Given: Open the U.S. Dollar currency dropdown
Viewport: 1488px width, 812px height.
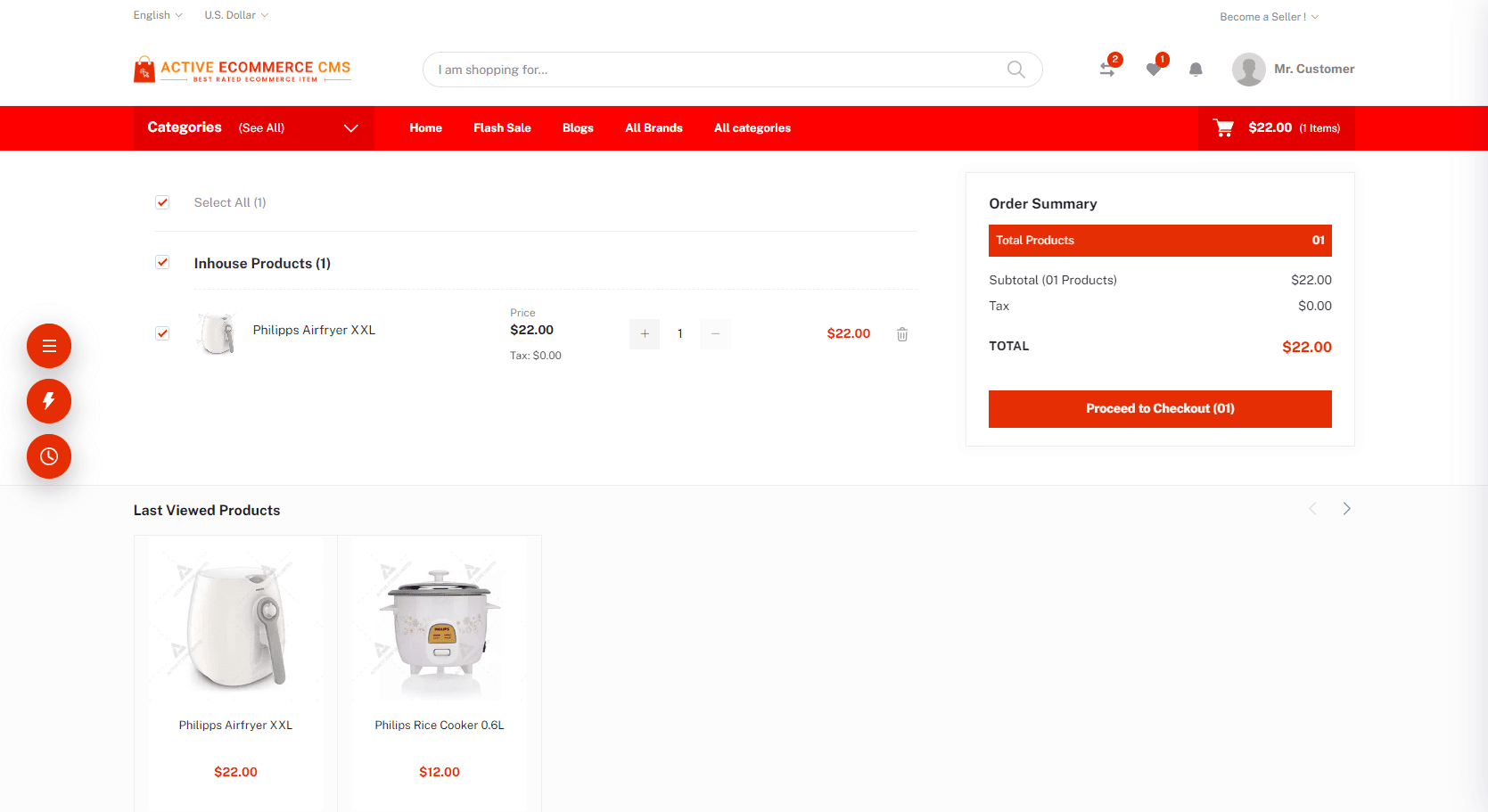Looking at the screenshot, I should 236,15.
